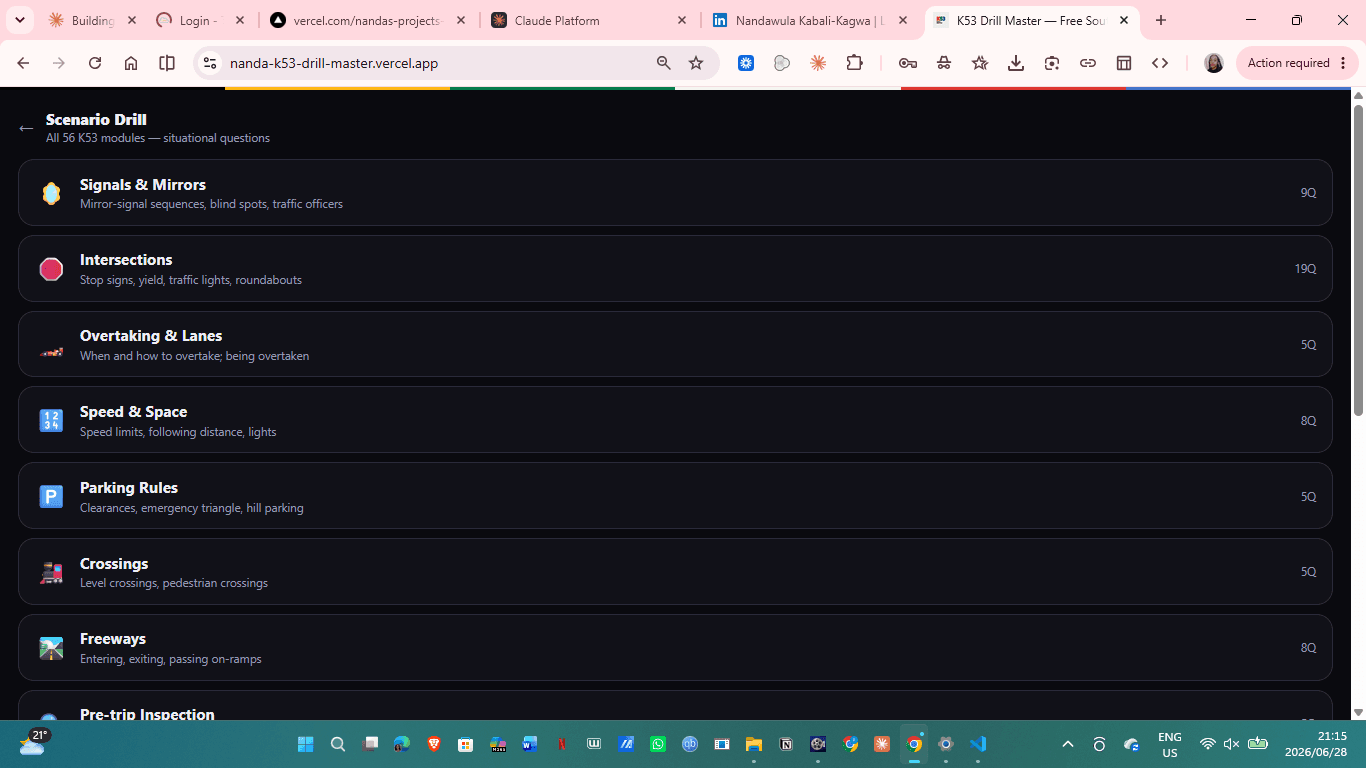Open the Freeways module card
This screenshot has height=768, width=1366.
pyautogui.click(x=675, y=648)
